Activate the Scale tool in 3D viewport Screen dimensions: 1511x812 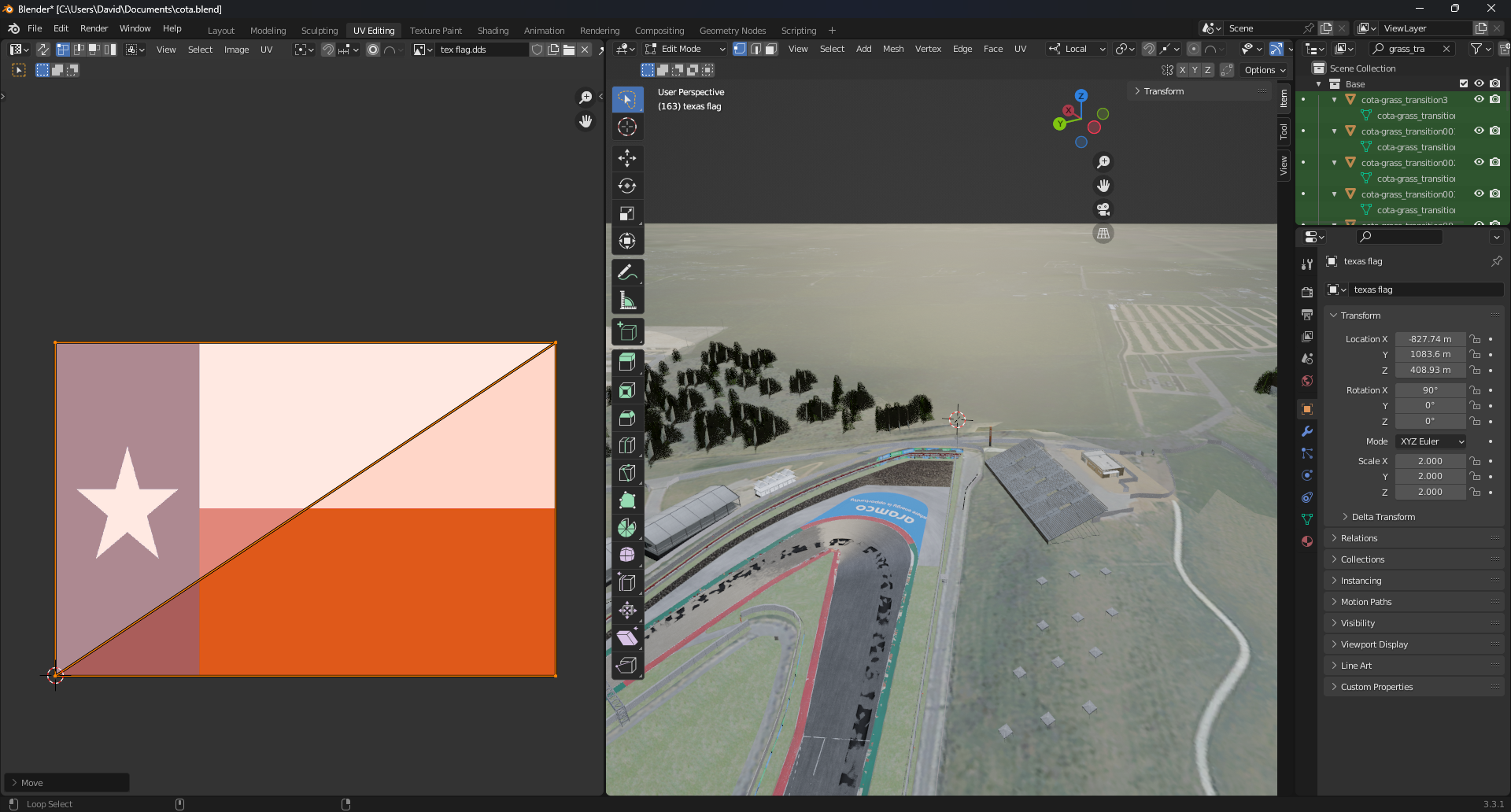627,213
